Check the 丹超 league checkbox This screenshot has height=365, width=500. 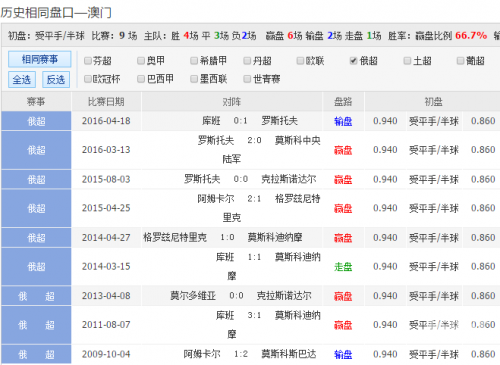pos(247,61)
